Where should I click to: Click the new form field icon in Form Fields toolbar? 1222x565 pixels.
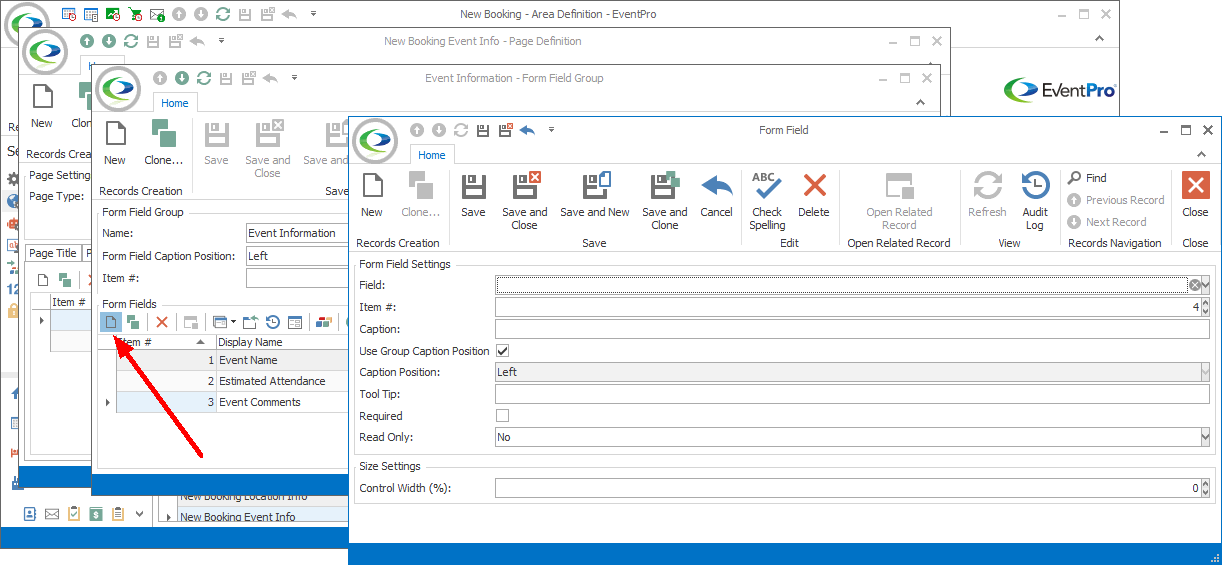click(111, 322)
